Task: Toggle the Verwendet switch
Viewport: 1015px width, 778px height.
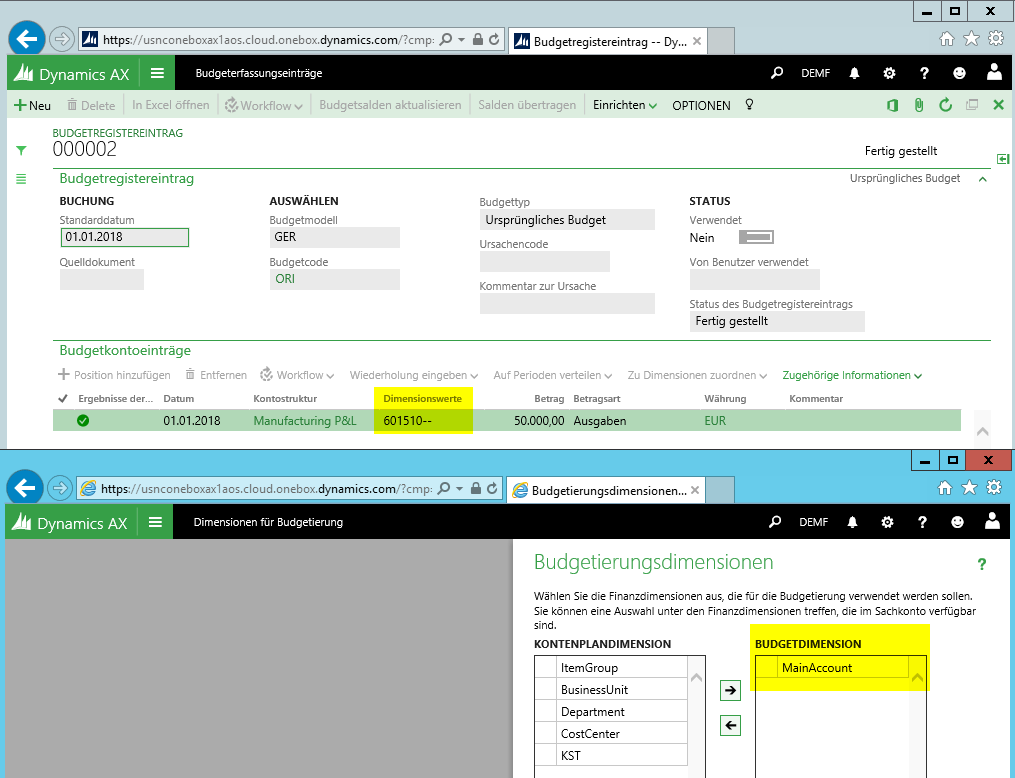Action: 755,238
